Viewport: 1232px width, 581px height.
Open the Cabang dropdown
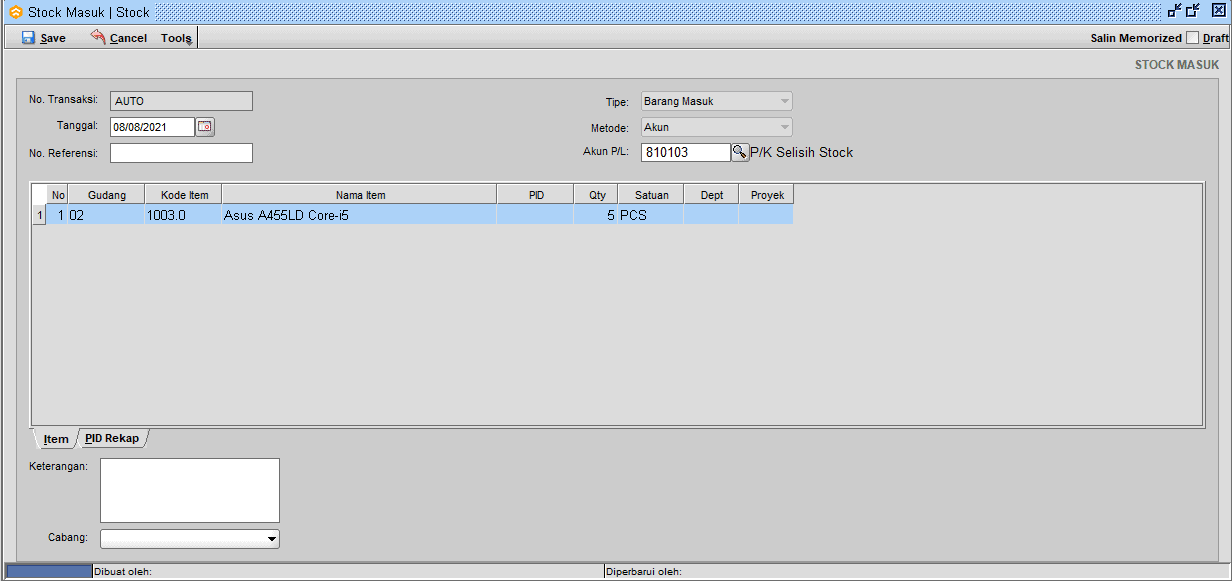click(271, 539)
